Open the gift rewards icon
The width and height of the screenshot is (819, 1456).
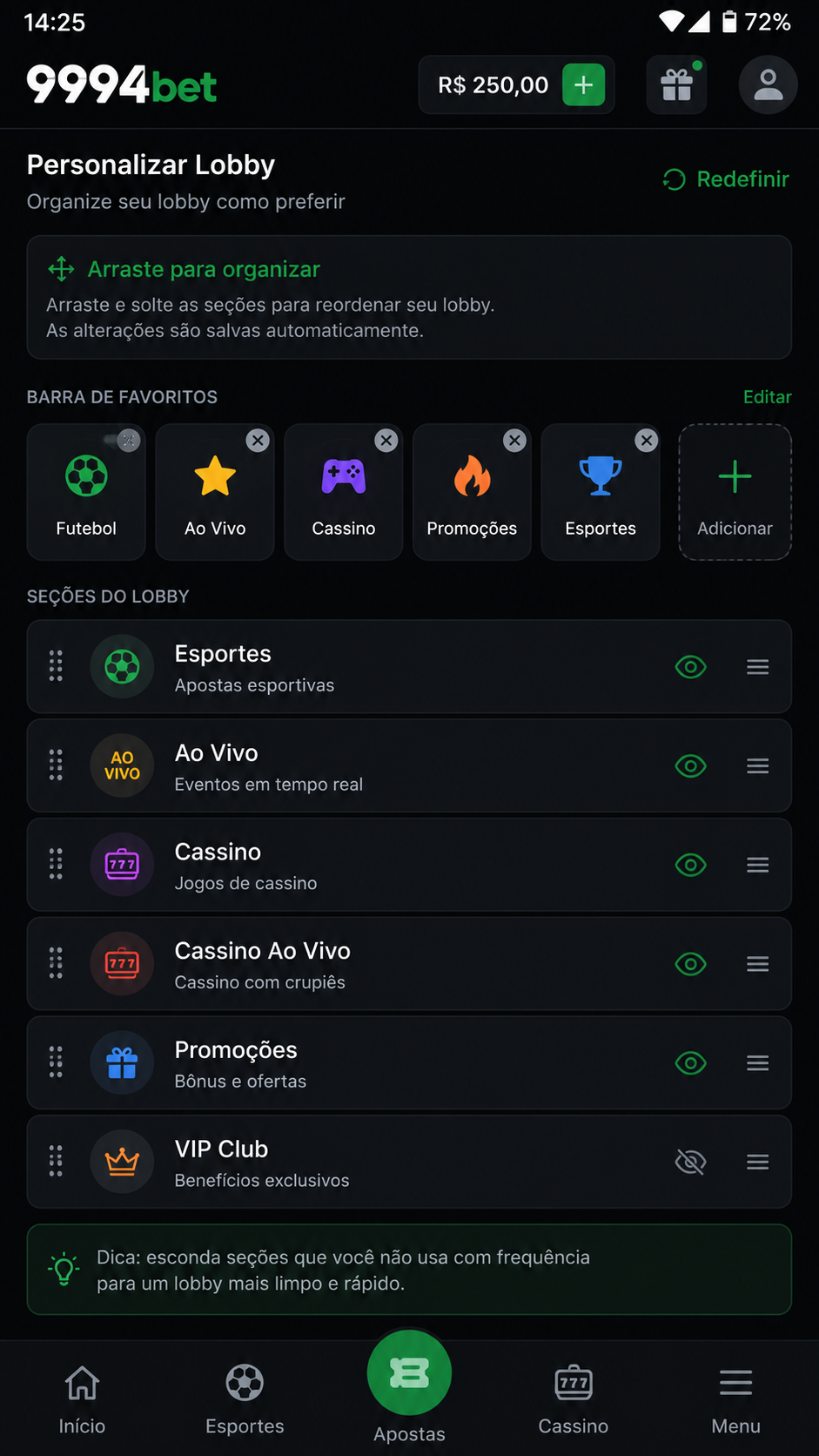tap(676, 84)
